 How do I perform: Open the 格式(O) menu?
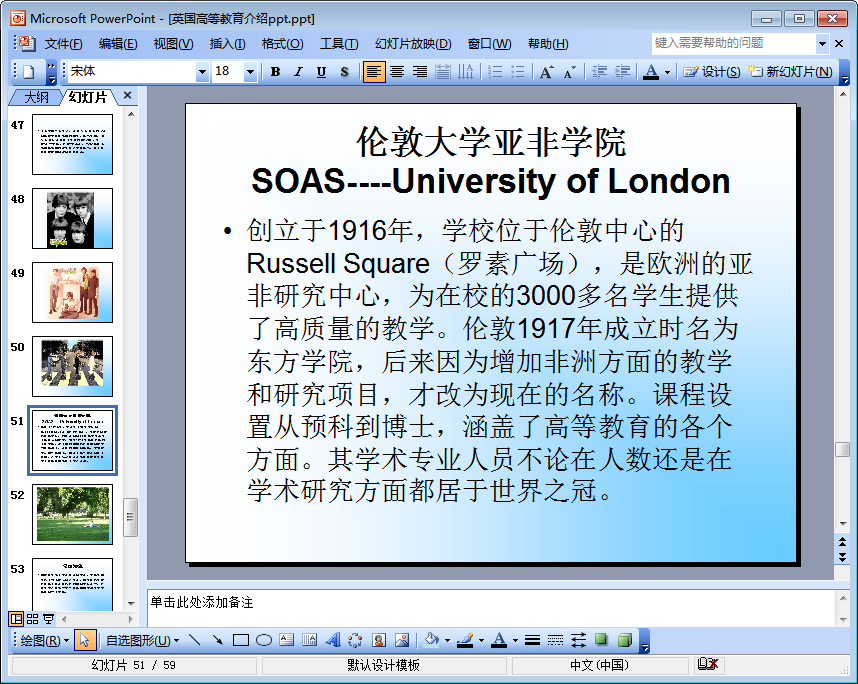pyautogui.click(x=282, y=44)
